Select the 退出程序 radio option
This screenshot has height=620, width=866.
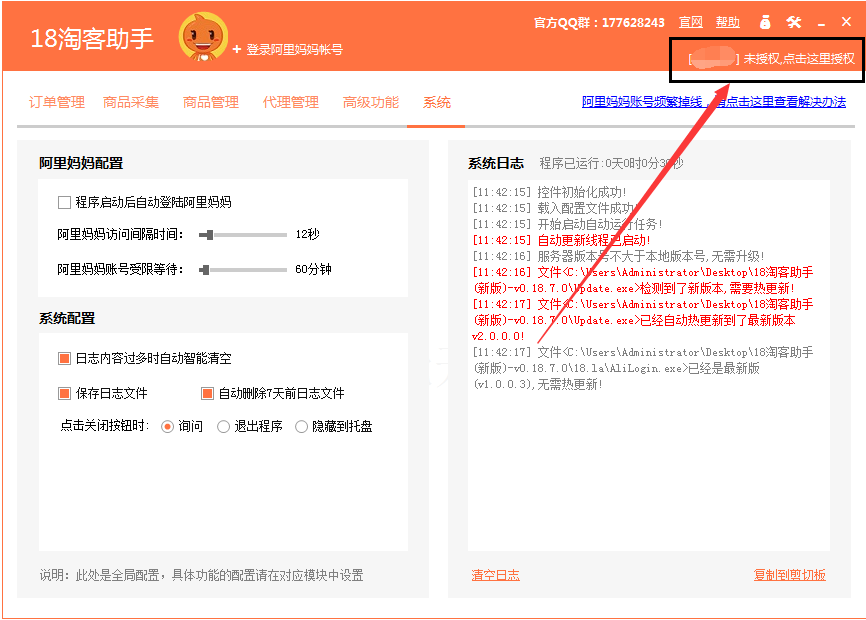coord(224,427)
